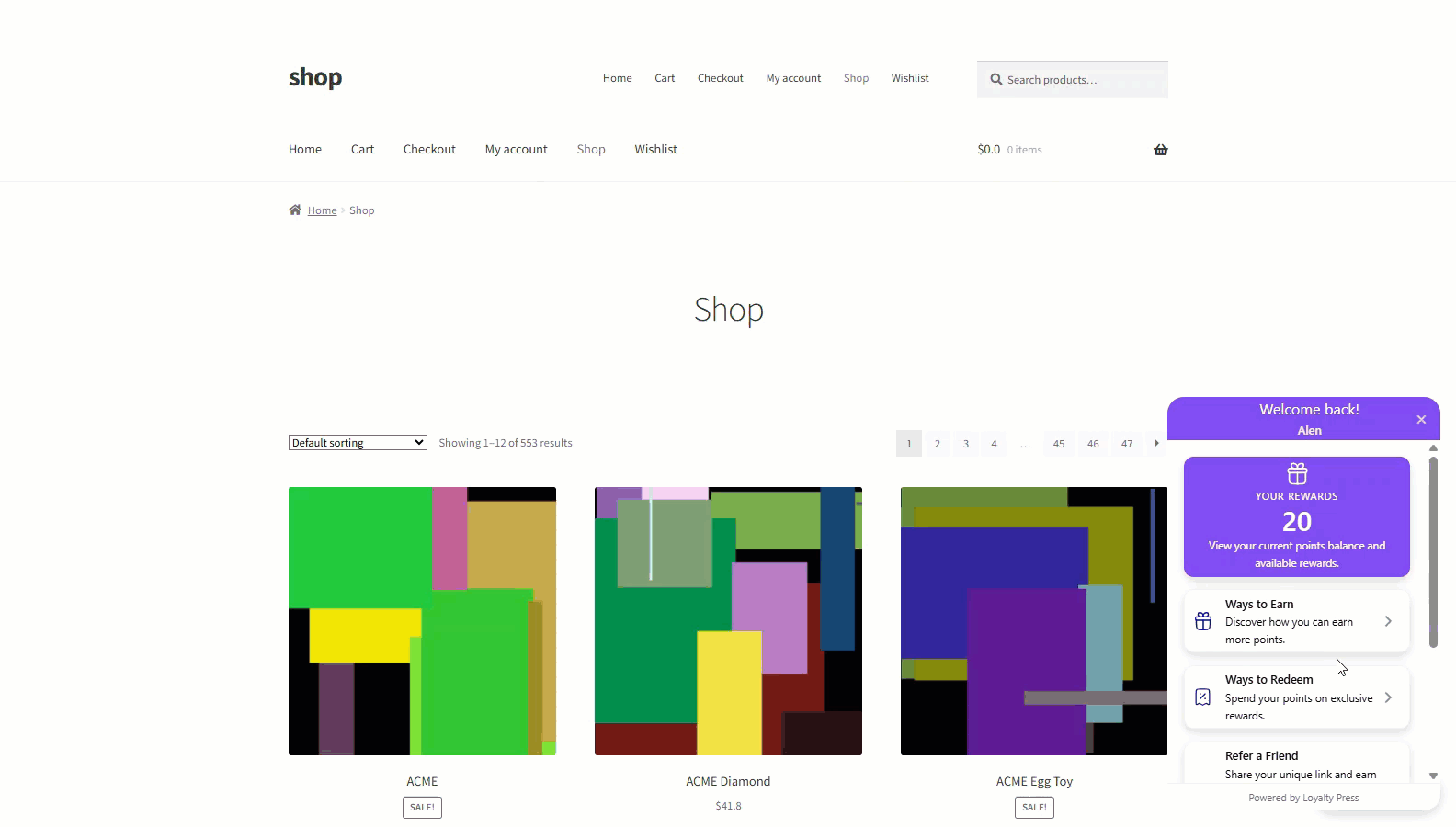Click the rewards panel scrollbar down arrow
Viewport: 1456px width, 827px height.
pos(1433,776)
